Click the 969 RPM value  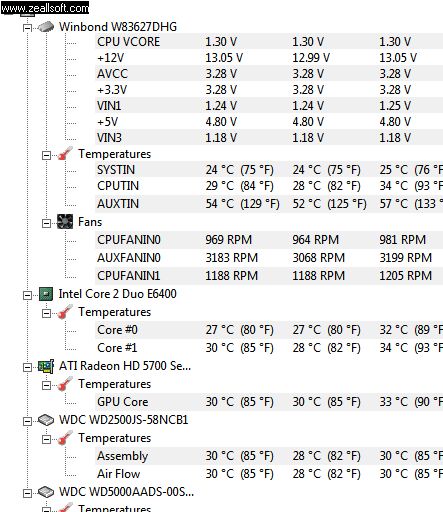click(229, 240)
